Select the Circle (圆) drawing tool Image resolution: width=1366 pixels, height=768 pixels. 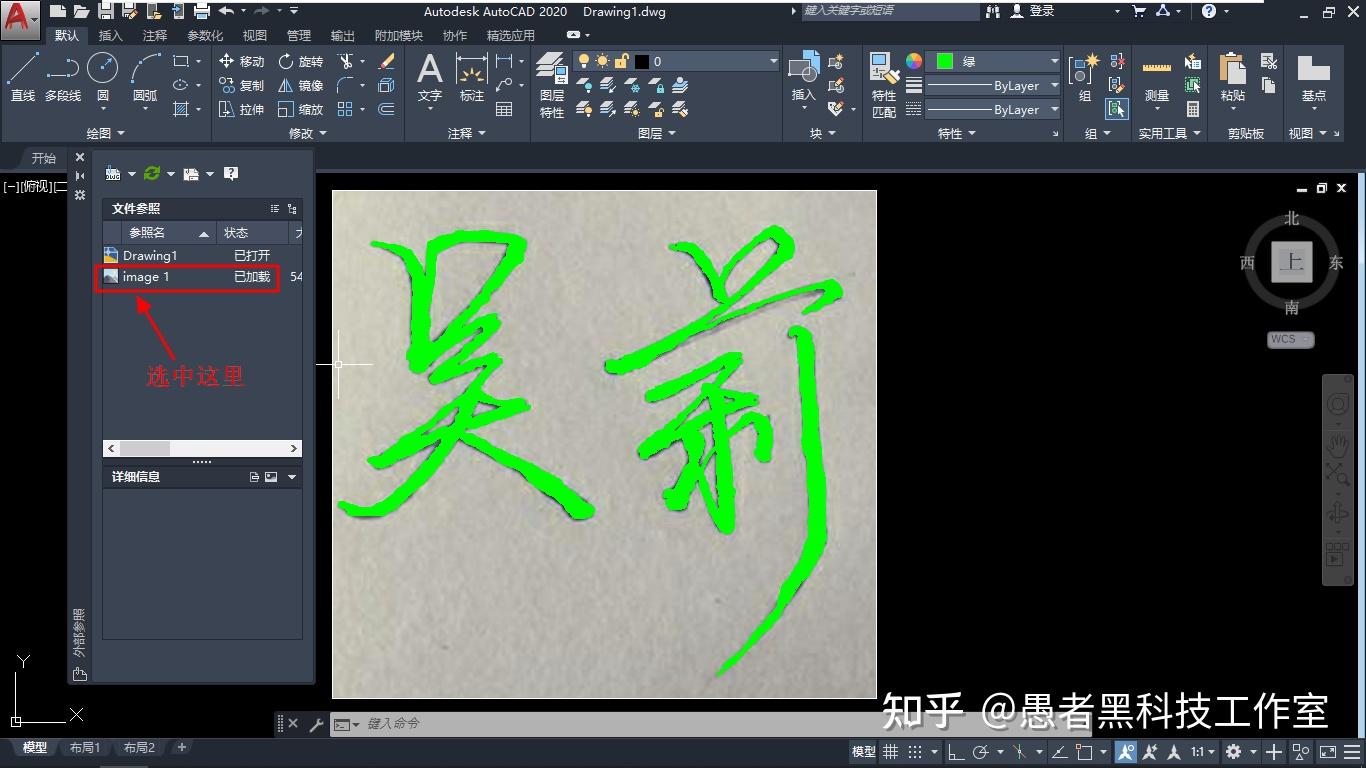coord(102,70)
